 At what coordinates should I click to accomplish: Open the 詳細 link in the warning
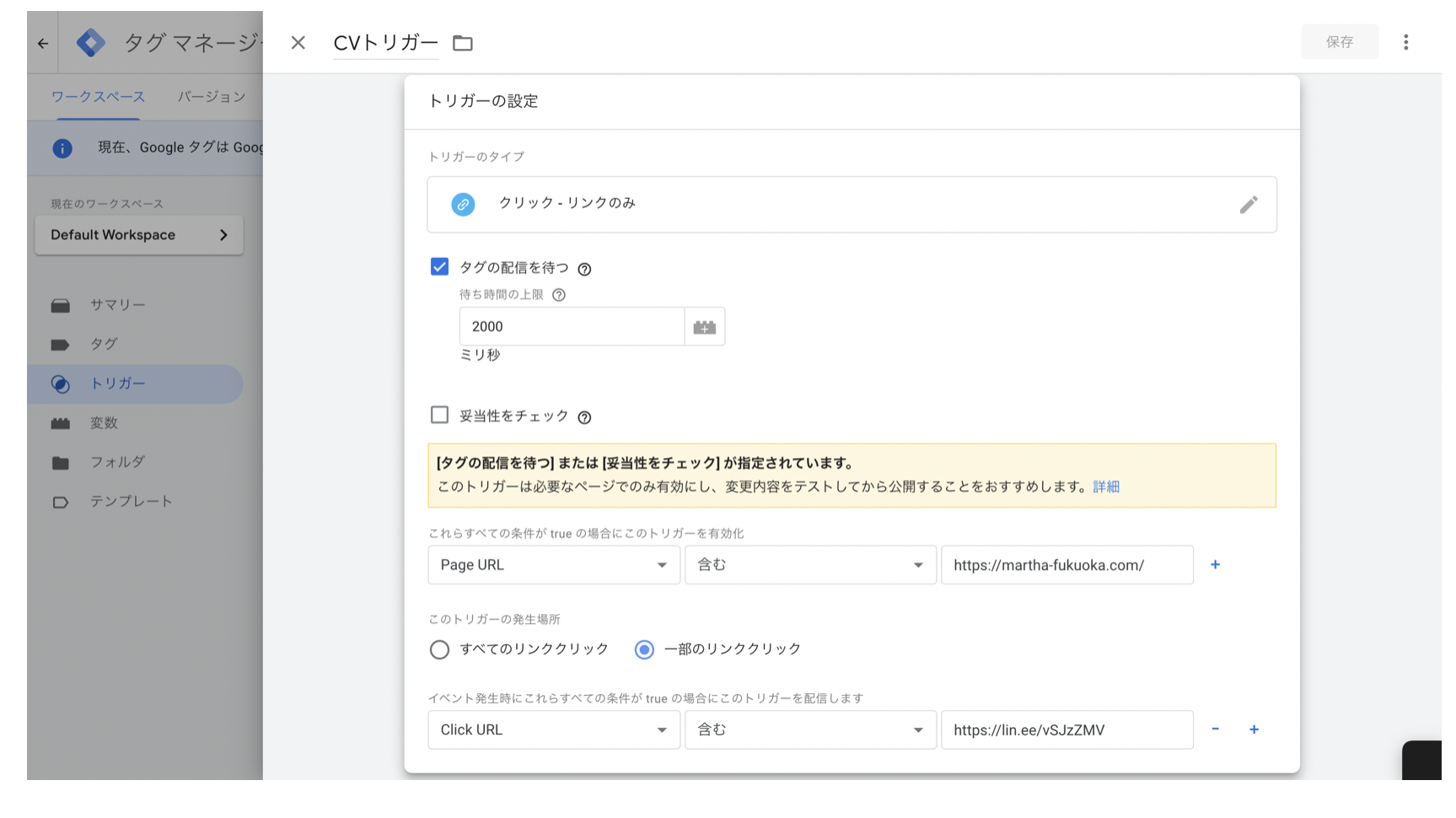1105,487
